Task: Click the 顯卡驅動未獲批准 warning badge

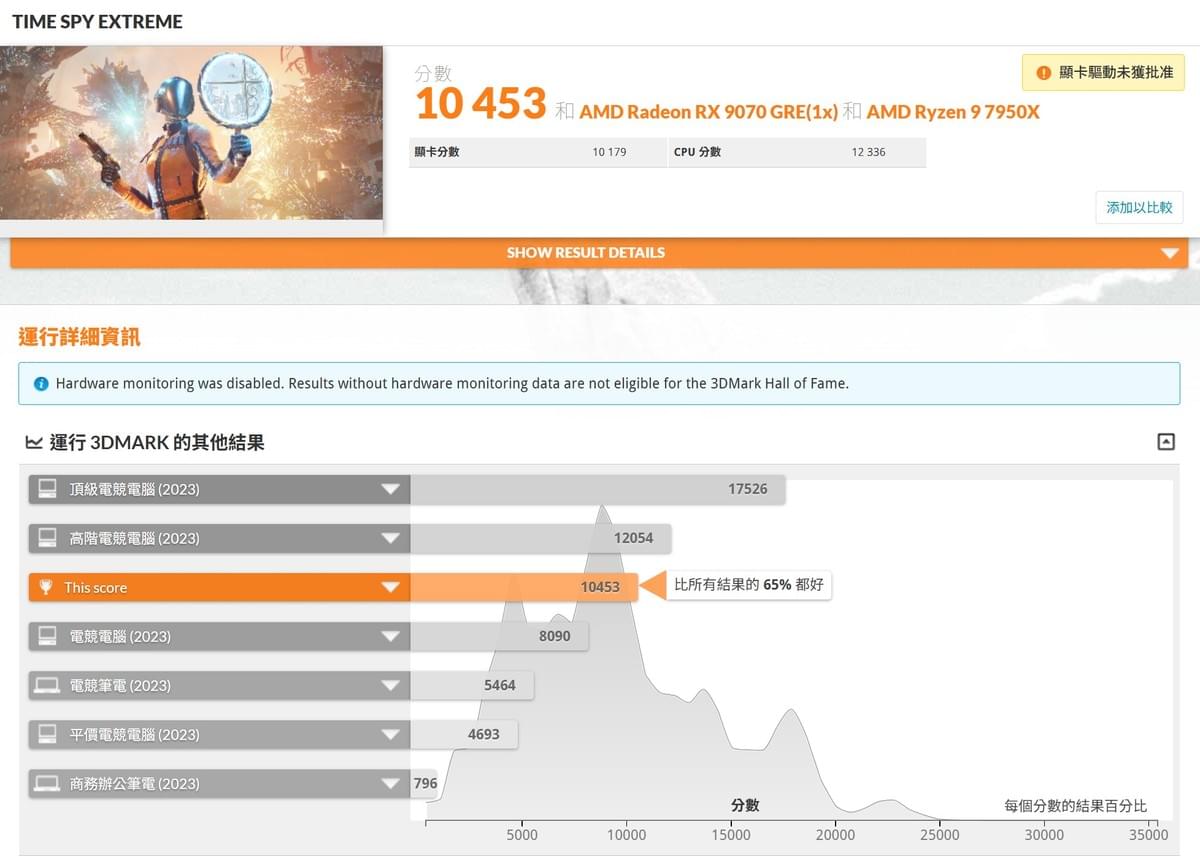Action: (1103, 73)
